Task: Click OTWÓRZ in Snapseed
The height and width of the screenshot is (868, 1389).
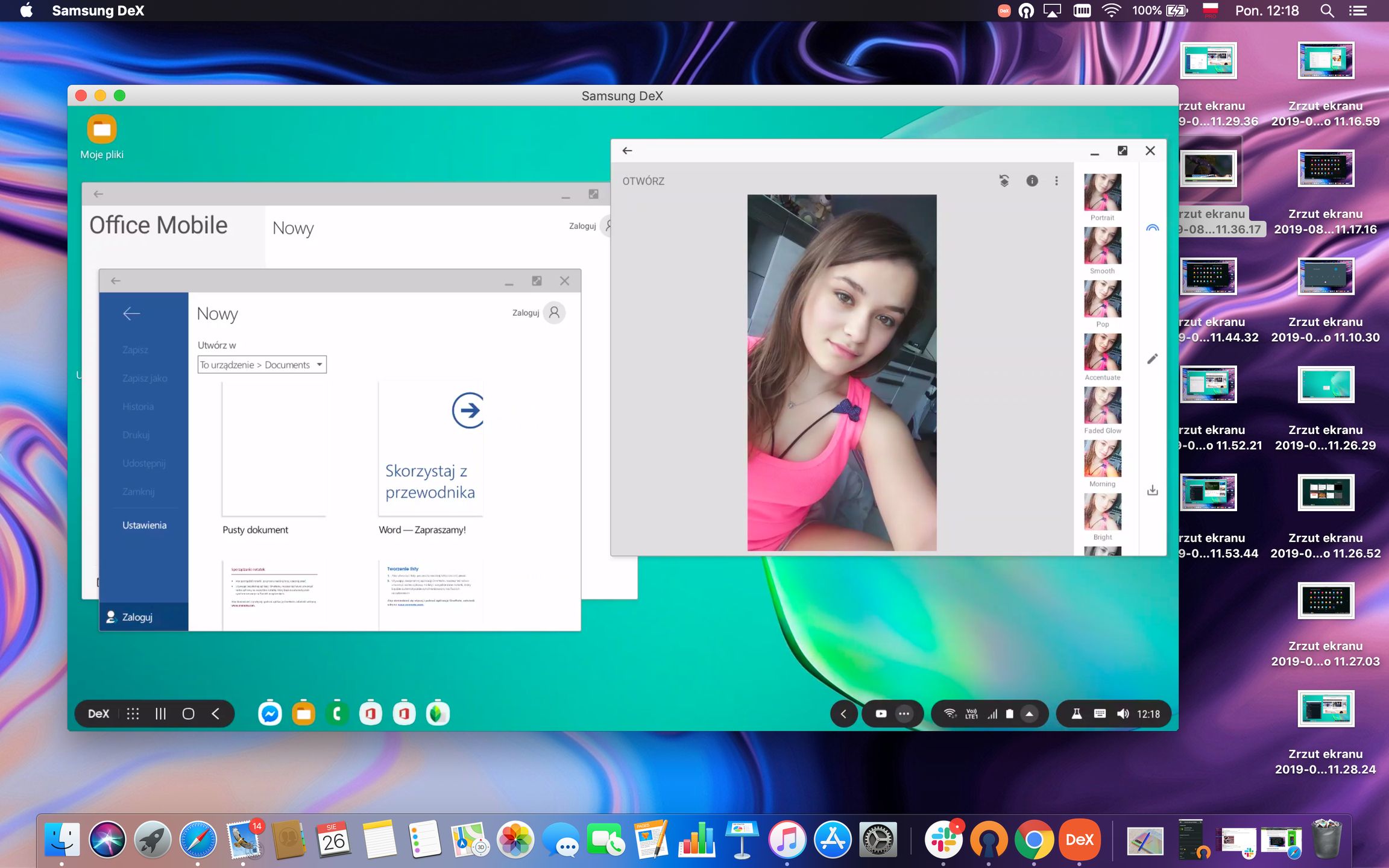Action: pyautogui.click(x=643, y=181)
